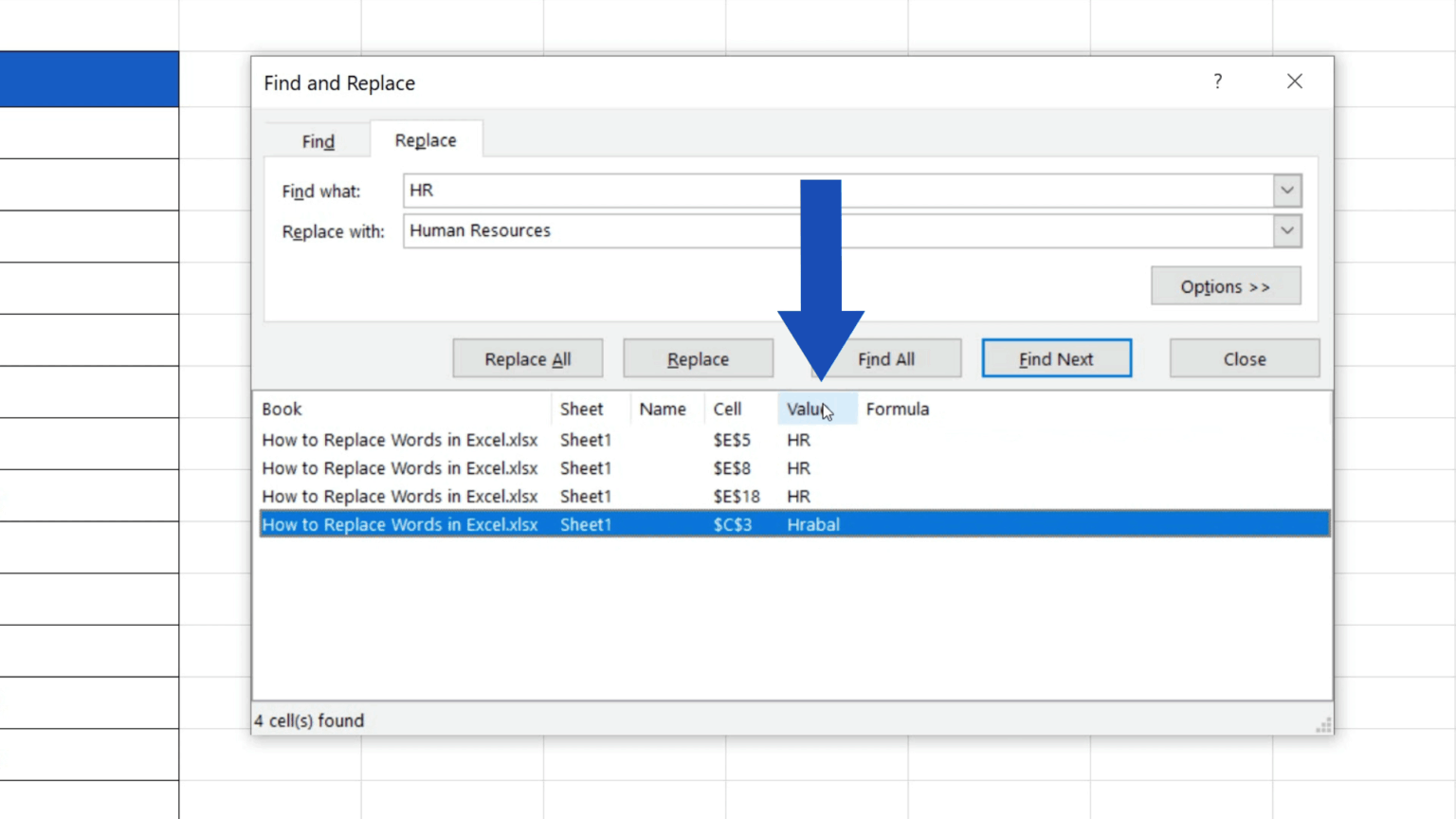
Task: Click the Replace All button
Action: pyautogui.click(x=527, y=358)
